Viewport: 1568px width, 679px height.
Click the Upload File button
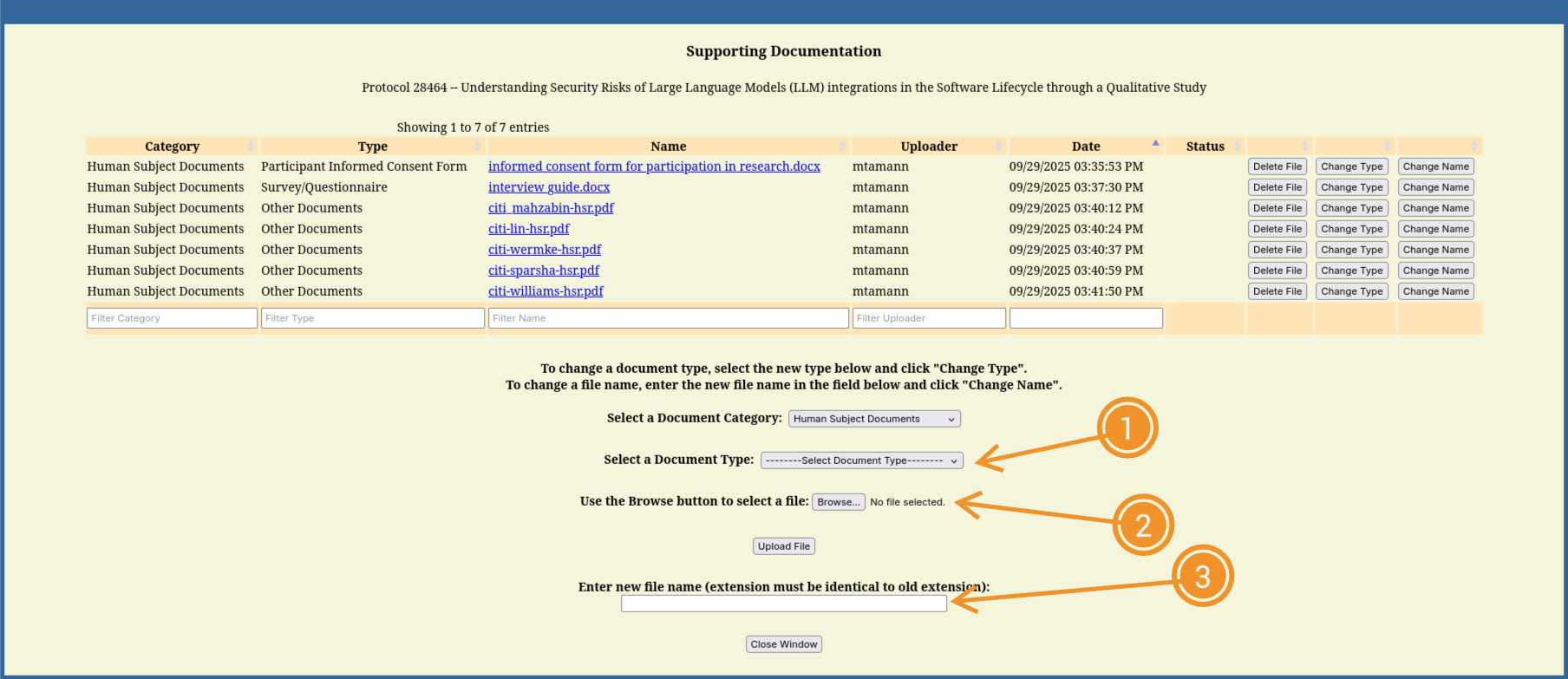784,546
